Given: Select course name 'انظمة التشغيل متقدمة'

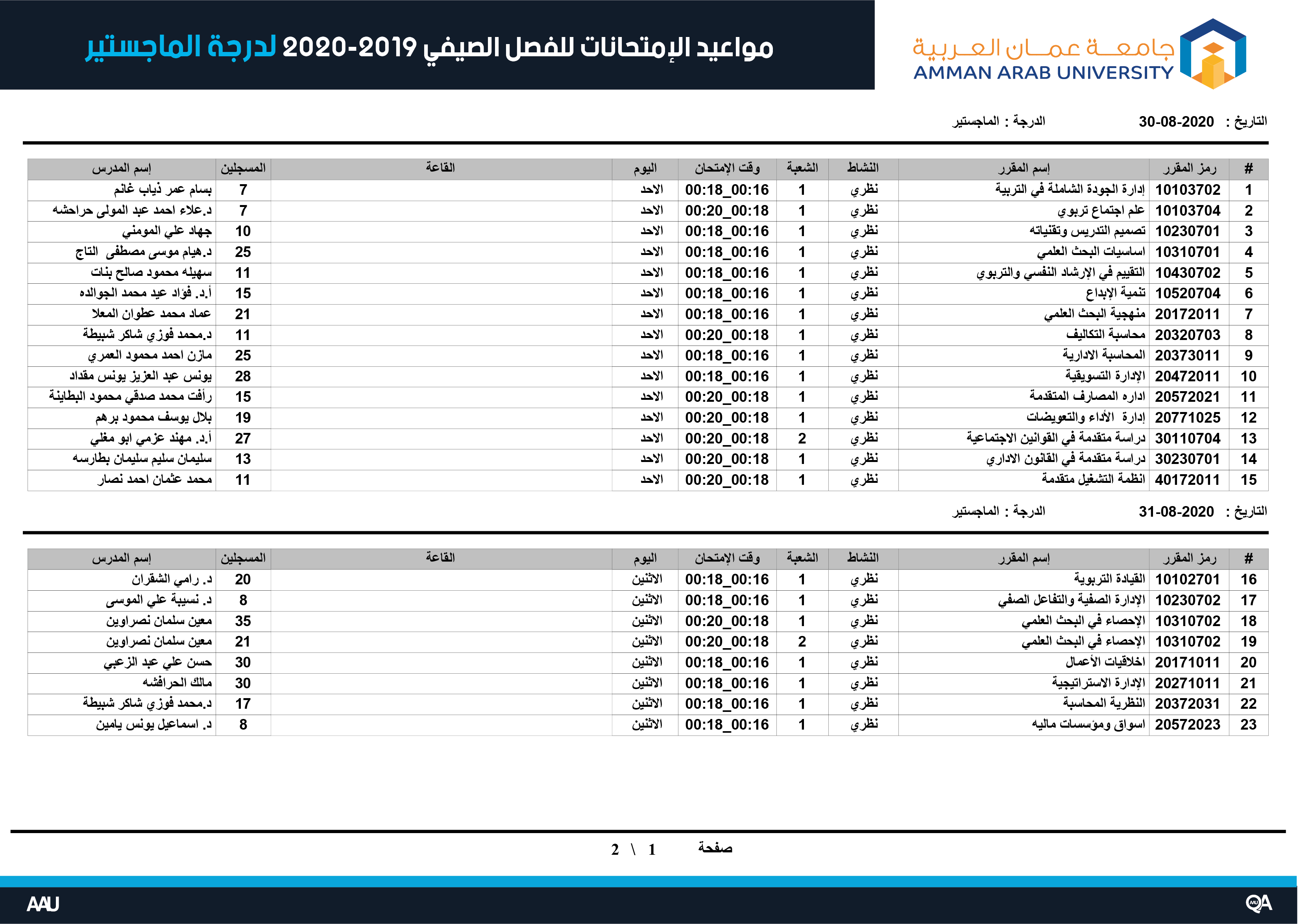Looking at the screenshot, I should [1094, 480].
